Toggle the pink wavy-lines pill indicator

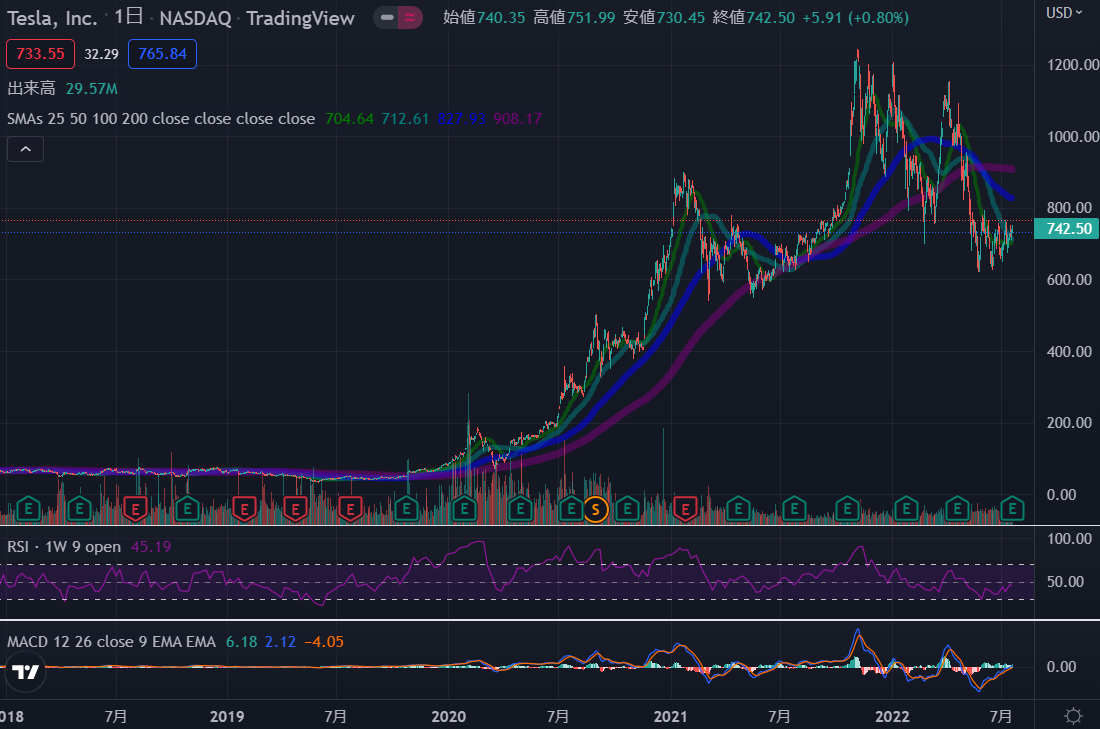(410, 18)
